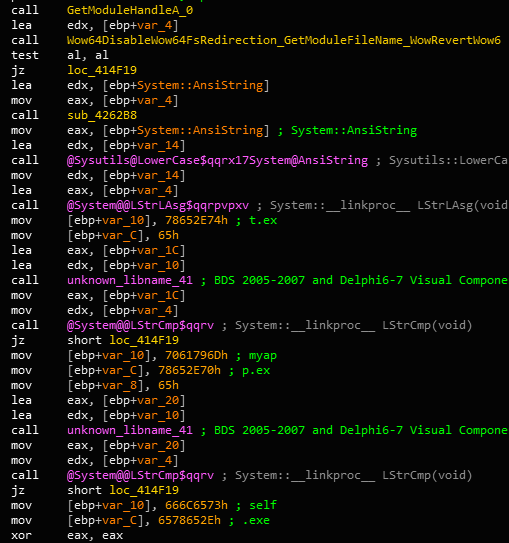The image size is (509, 543).
Task: Click var_20 in the 'lea eax' line
Action: click(x=158, y=400)
